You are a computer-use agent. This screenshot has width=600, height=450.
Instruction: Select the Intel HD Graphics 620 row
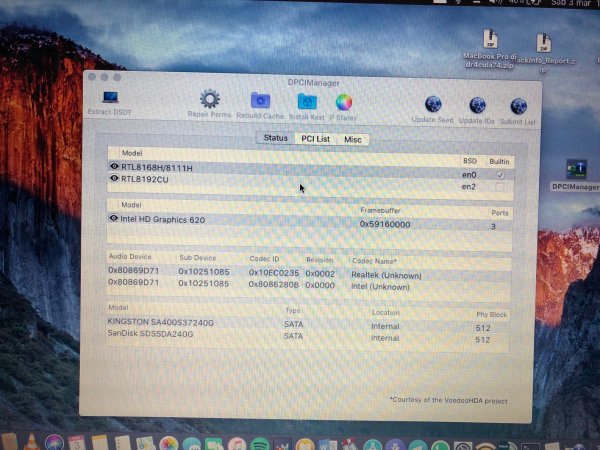pyautogui.click(x=310, y=222)
